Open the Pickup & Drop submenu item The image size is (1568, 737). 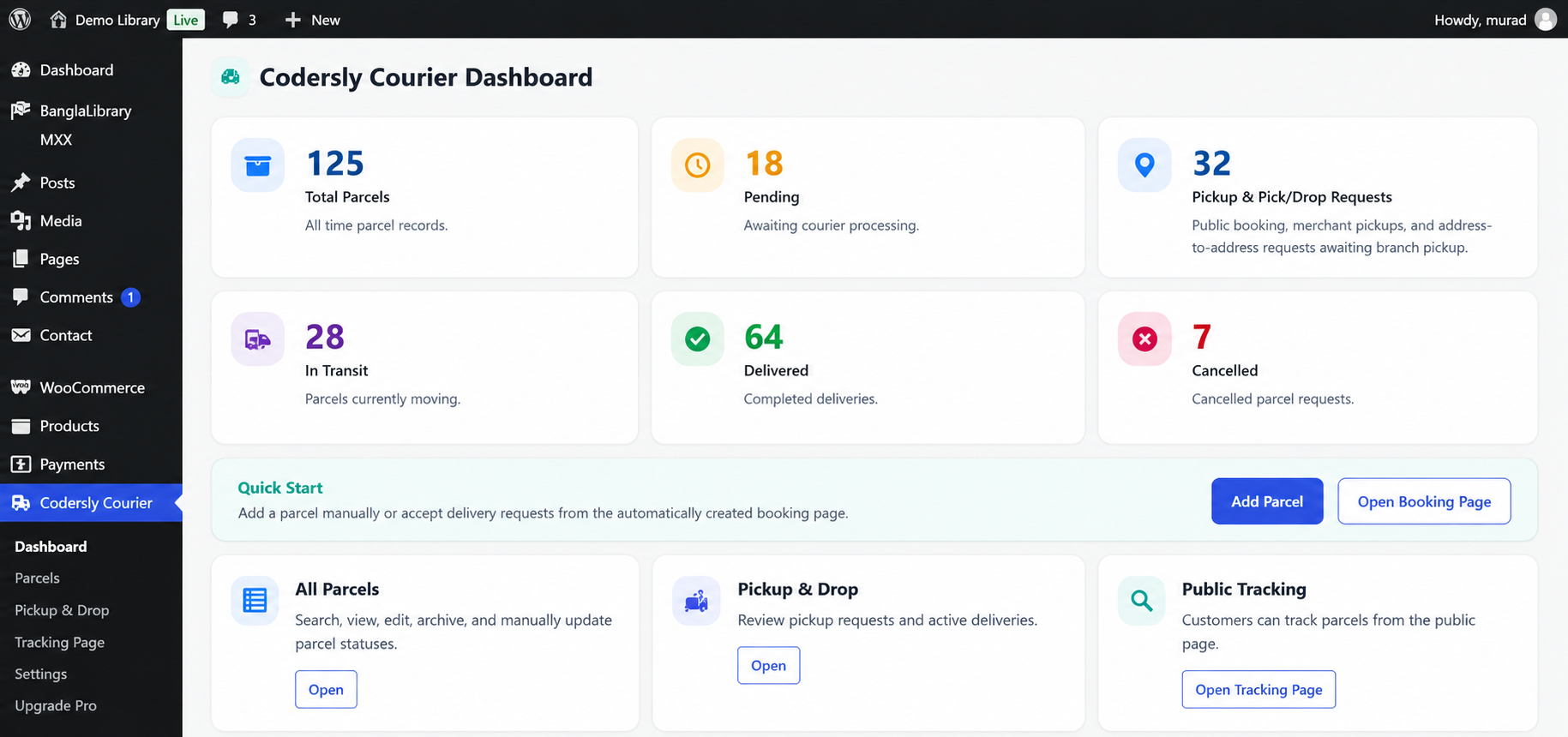[62, 610]
